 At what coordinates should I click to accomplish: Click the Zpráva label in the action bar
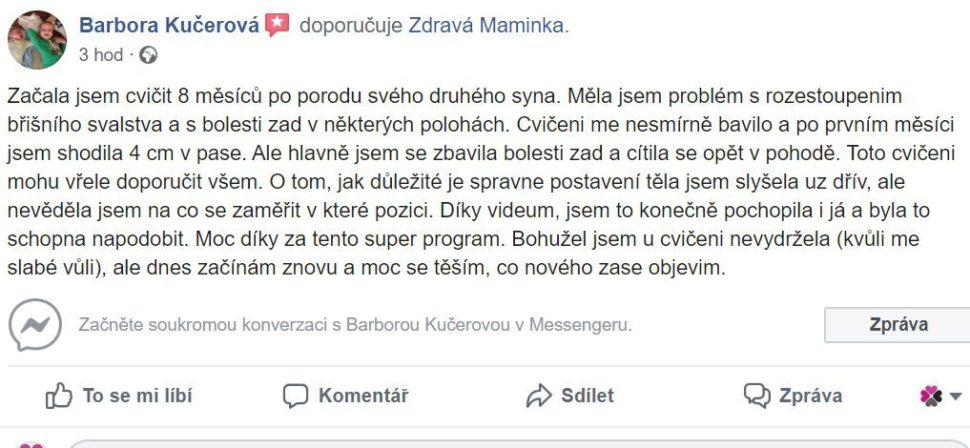click(809, 396)
